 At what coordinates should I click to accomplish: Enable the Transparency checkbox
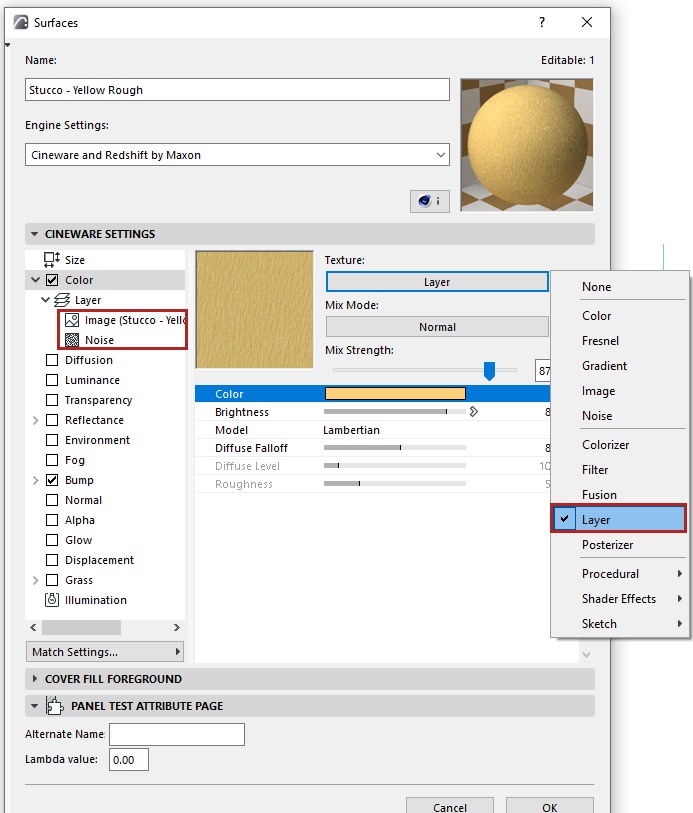pos(52,400)
